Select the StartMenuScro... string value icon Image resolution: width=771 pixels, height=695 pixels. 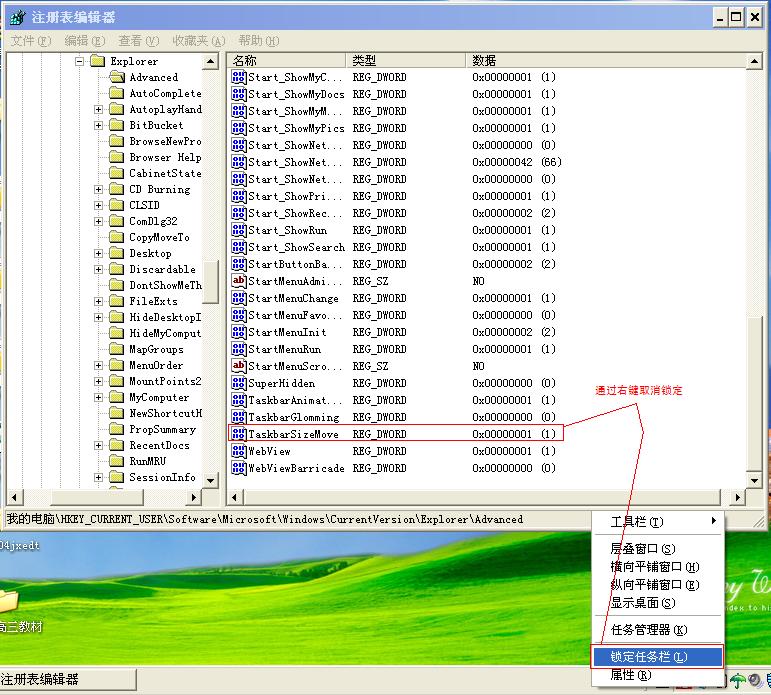point(238,366)
